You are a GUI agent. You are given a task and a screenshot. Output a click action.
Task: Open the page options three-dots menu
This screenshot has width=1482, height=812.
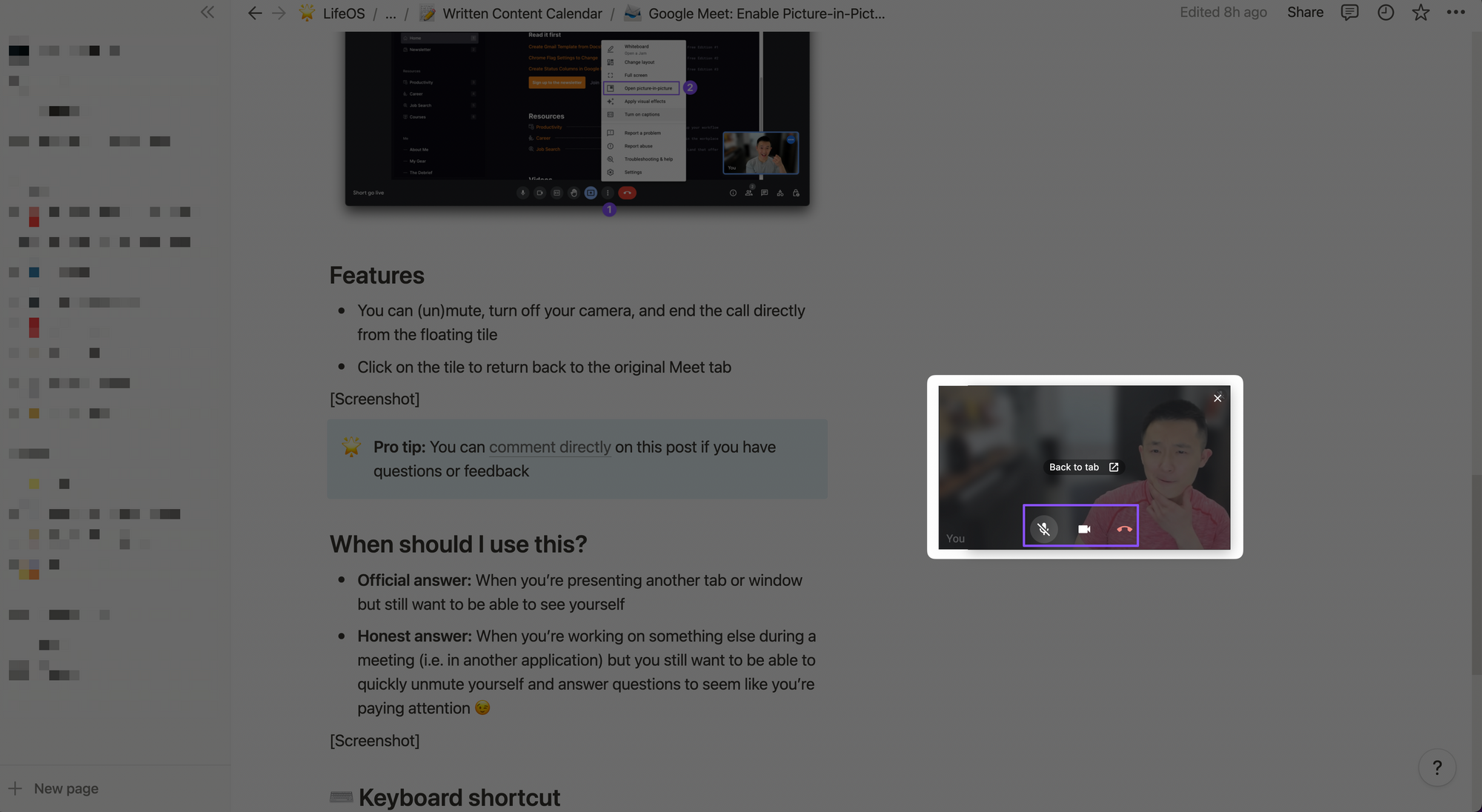tap(1456, 13)
